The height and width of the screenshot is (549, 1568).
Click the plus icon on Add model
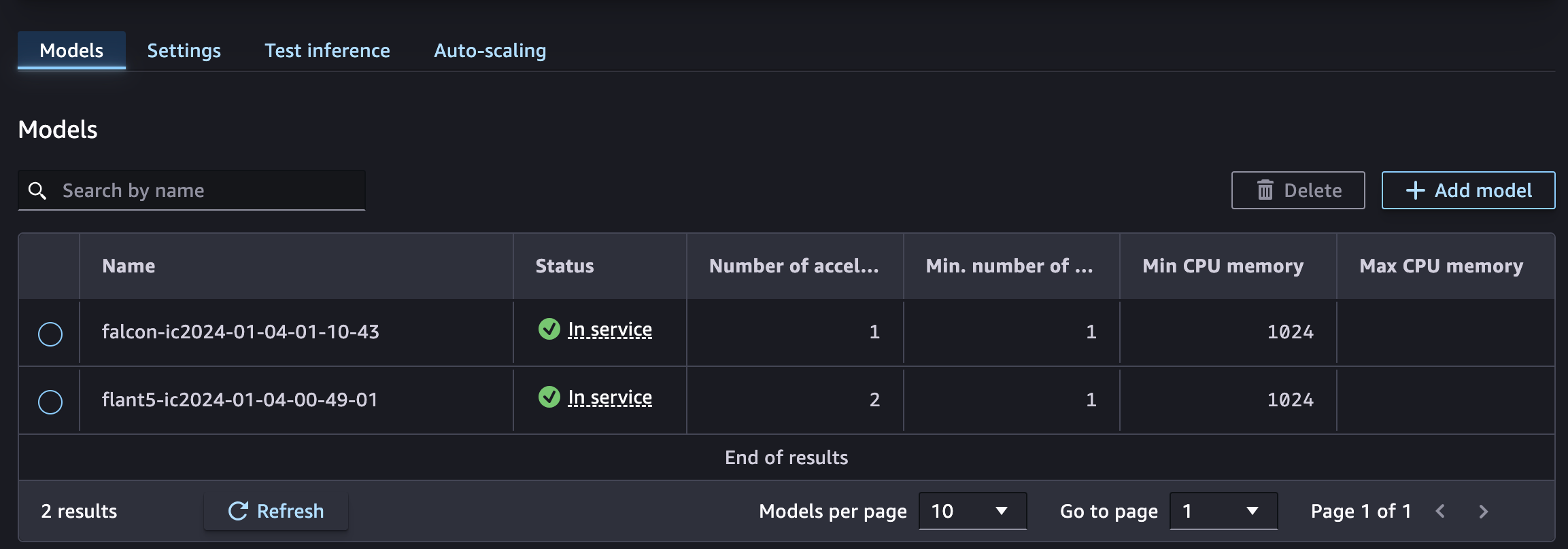coord(1415,190)
